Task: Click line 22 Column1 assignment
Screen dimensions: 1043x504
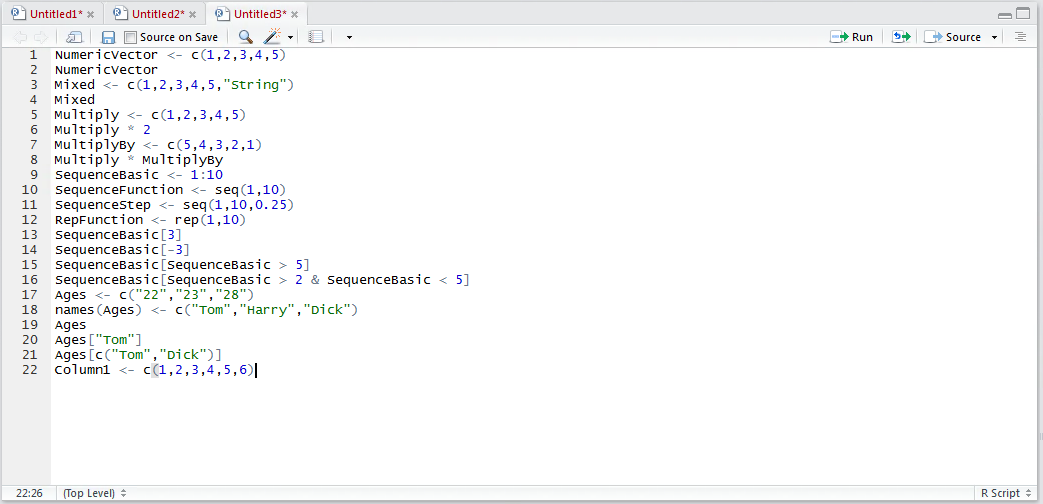Action: (x=155, y=370)
